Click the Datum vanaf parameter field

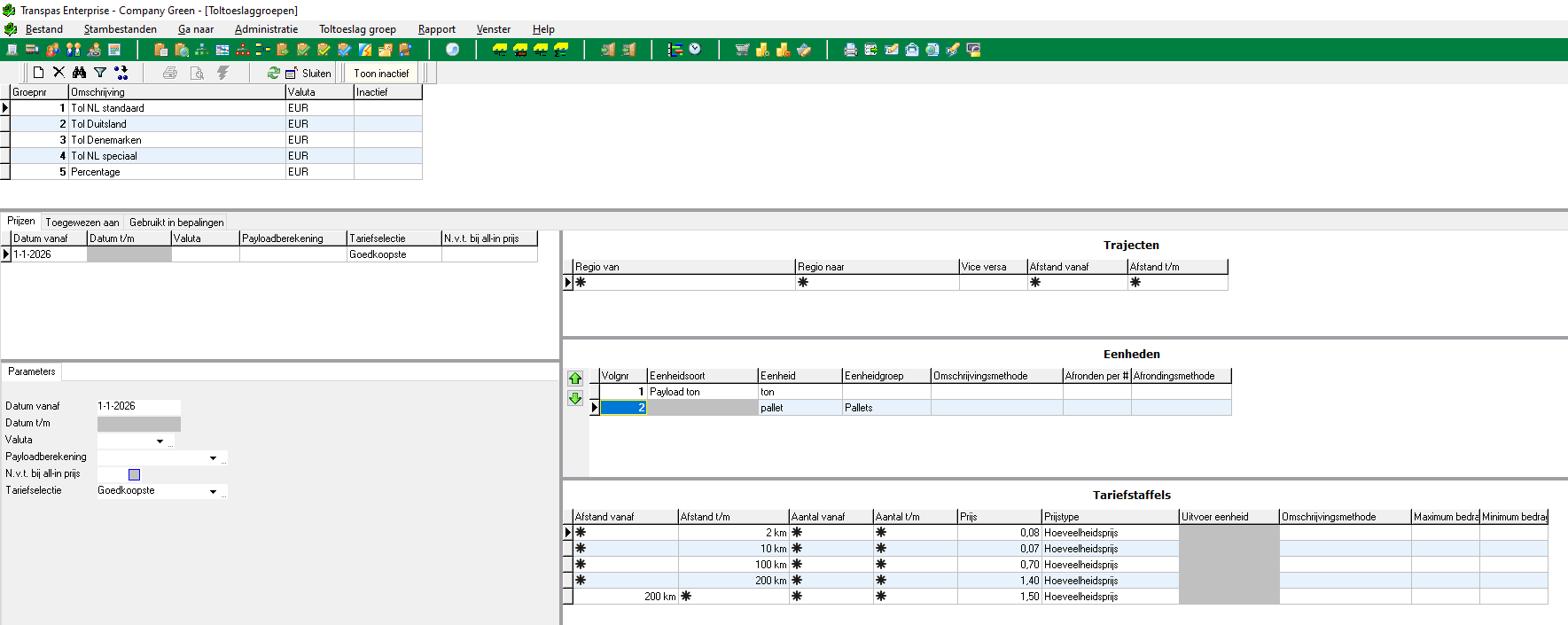click(138, 407)
